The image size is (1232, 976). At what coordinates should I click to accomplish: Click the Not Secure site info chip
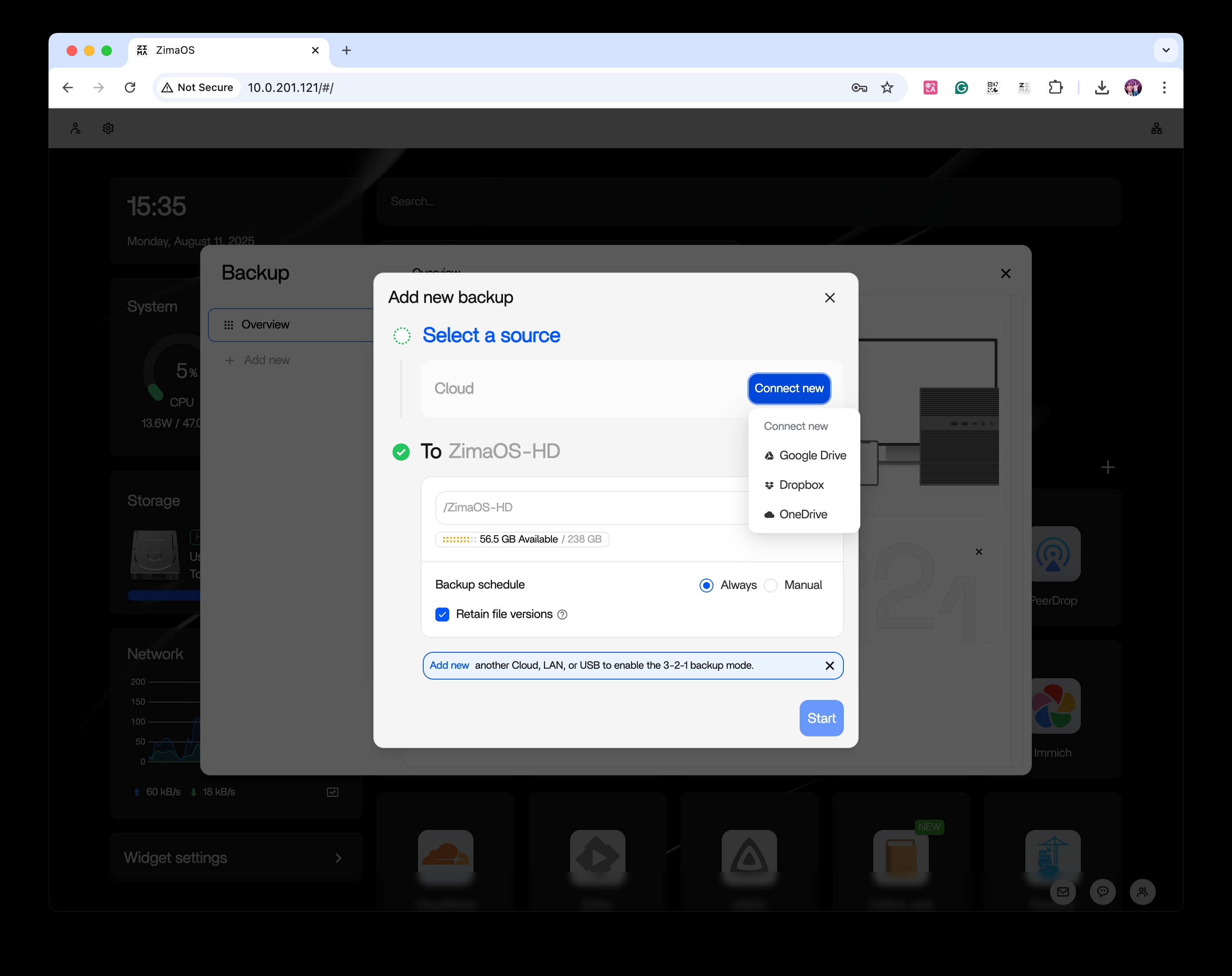198,88
